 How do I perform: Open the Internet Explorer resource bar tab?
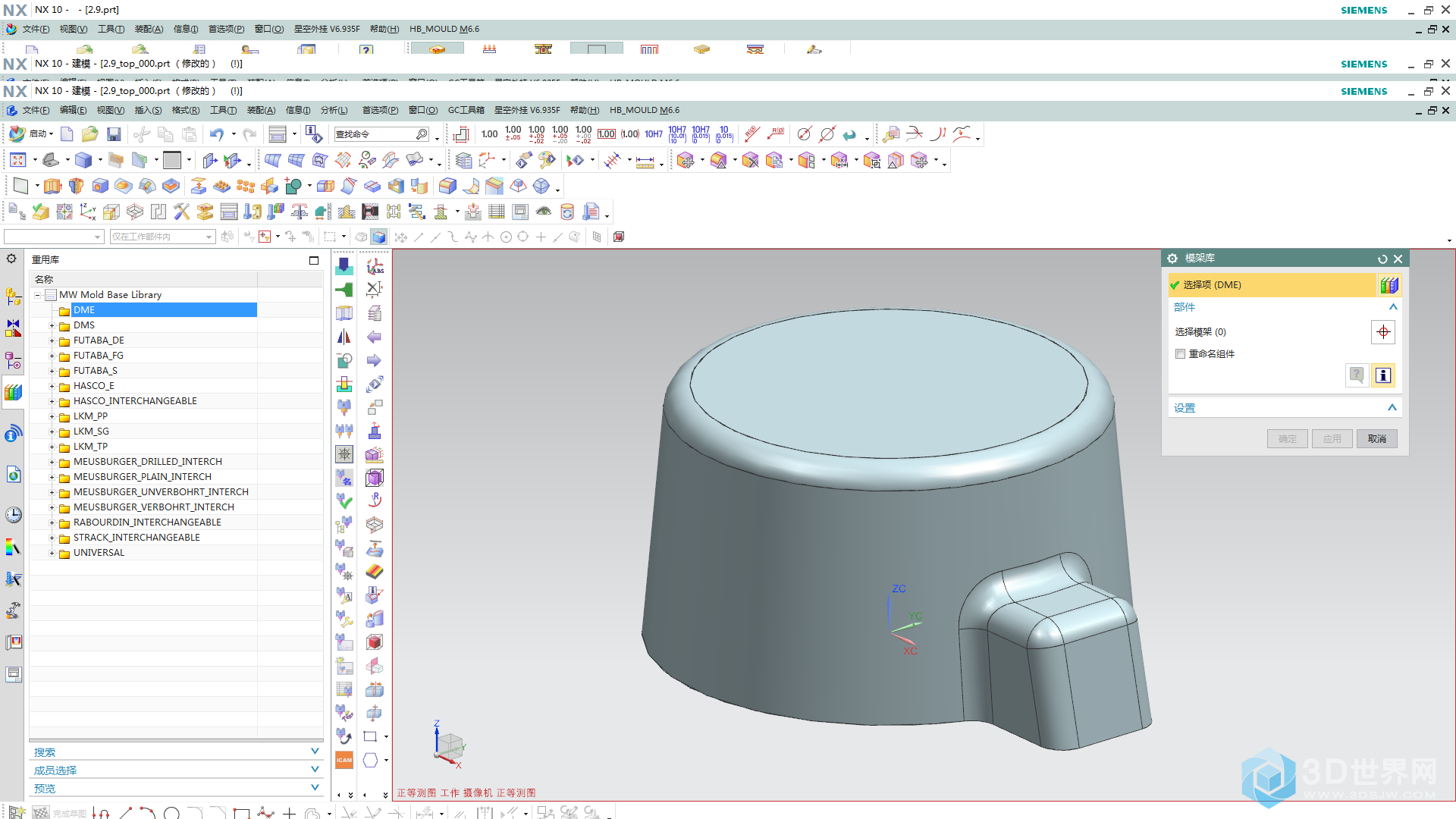click(x=13, y=475)
